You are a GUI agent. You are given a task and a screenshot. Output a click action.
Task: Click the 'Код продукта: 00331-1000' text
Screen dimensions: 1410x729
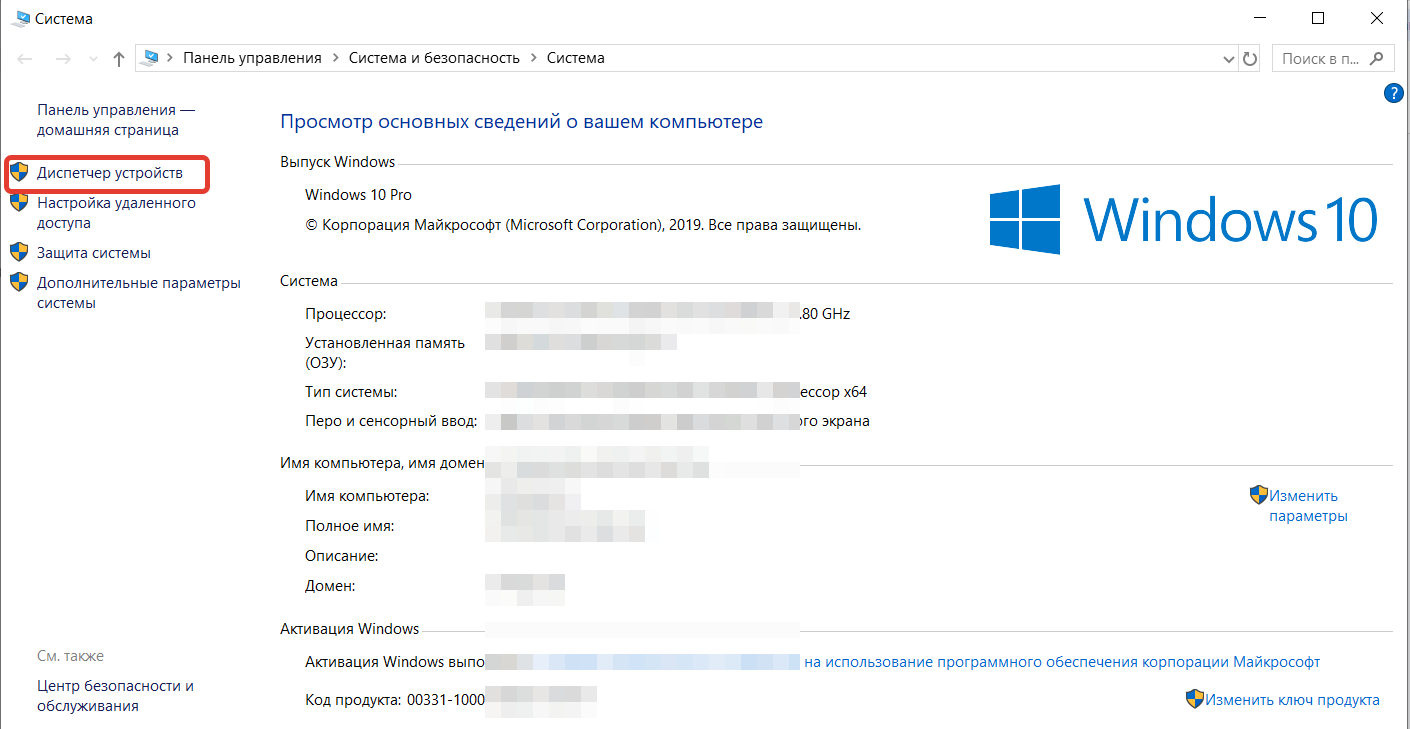tap(395, 700)
